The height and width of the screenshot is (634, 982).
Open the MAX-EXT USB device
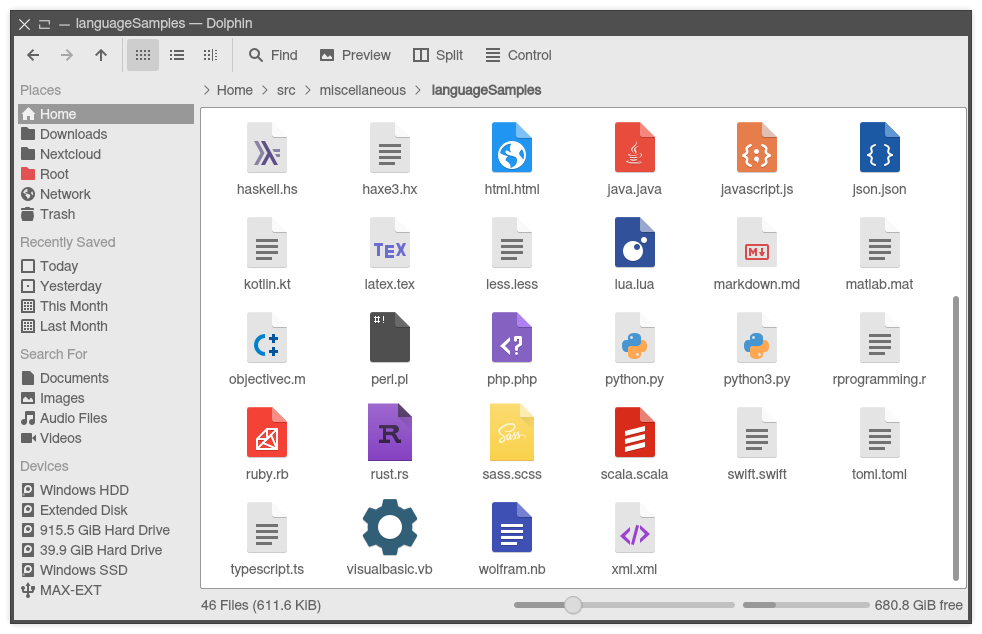[106, 590]
